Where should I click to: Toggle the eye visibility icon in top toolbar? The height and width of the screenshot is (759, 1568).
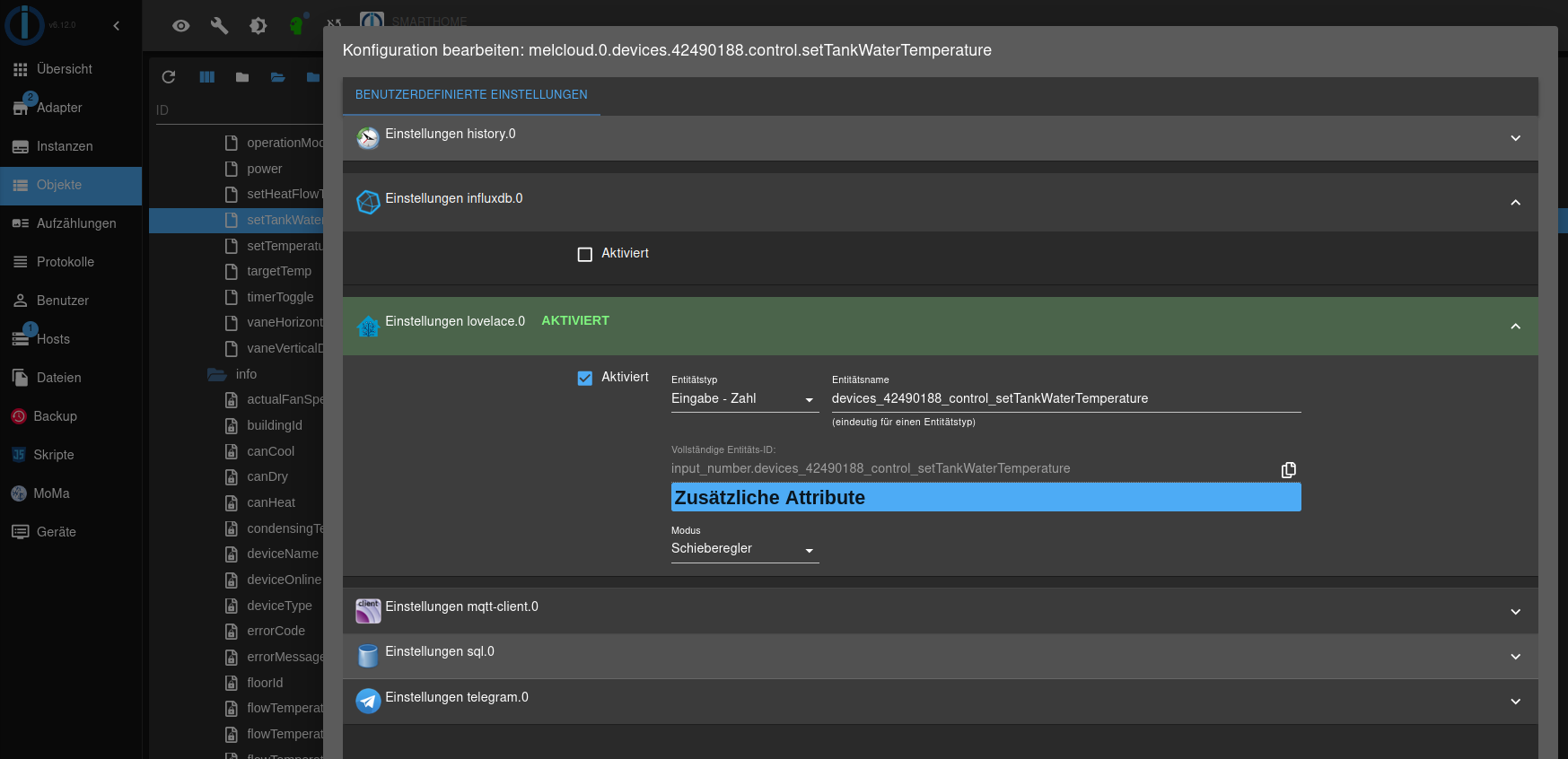(x=181, y=26)
